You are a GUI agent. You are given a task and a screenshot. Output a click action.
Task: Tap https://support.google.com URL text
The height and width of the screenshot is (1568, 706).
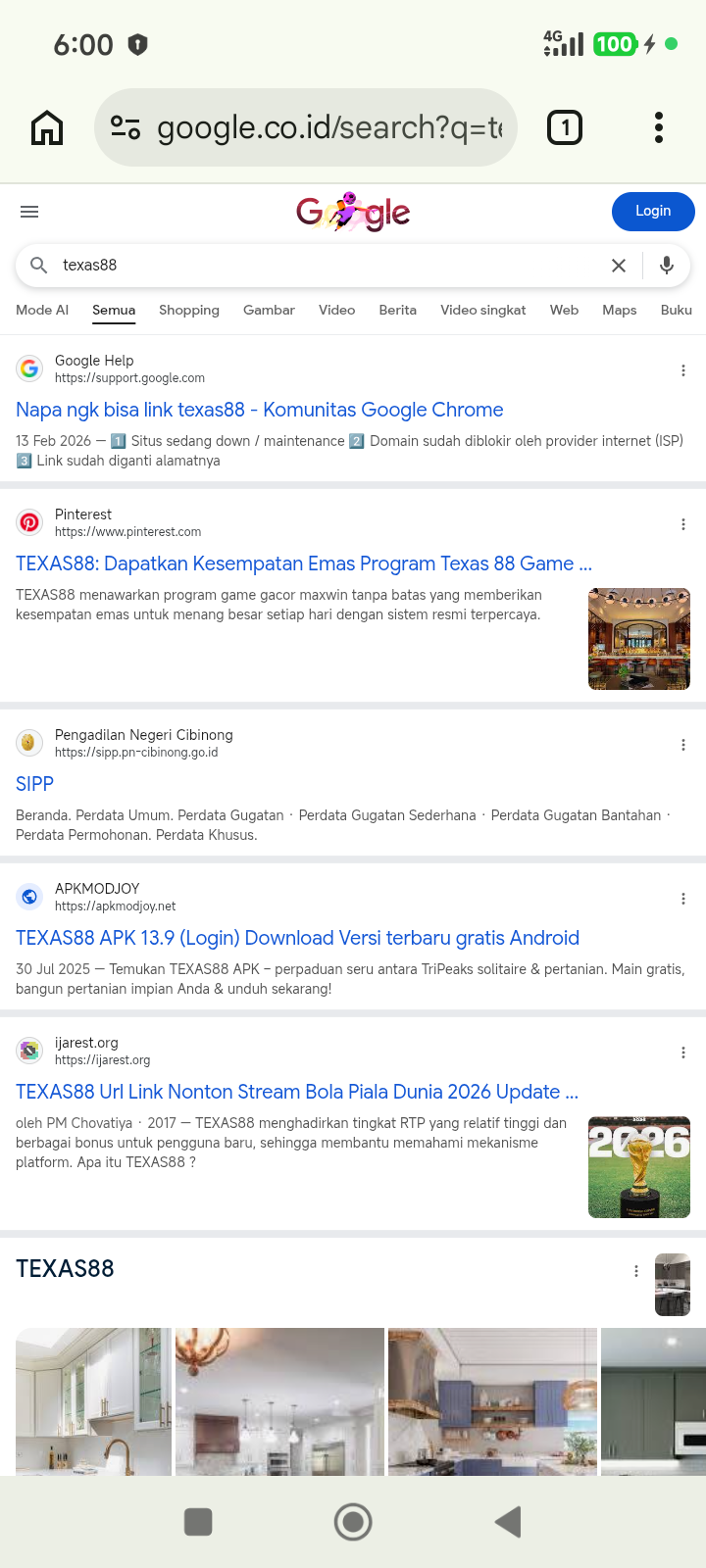pyautogui.click(x=129, y=378)
